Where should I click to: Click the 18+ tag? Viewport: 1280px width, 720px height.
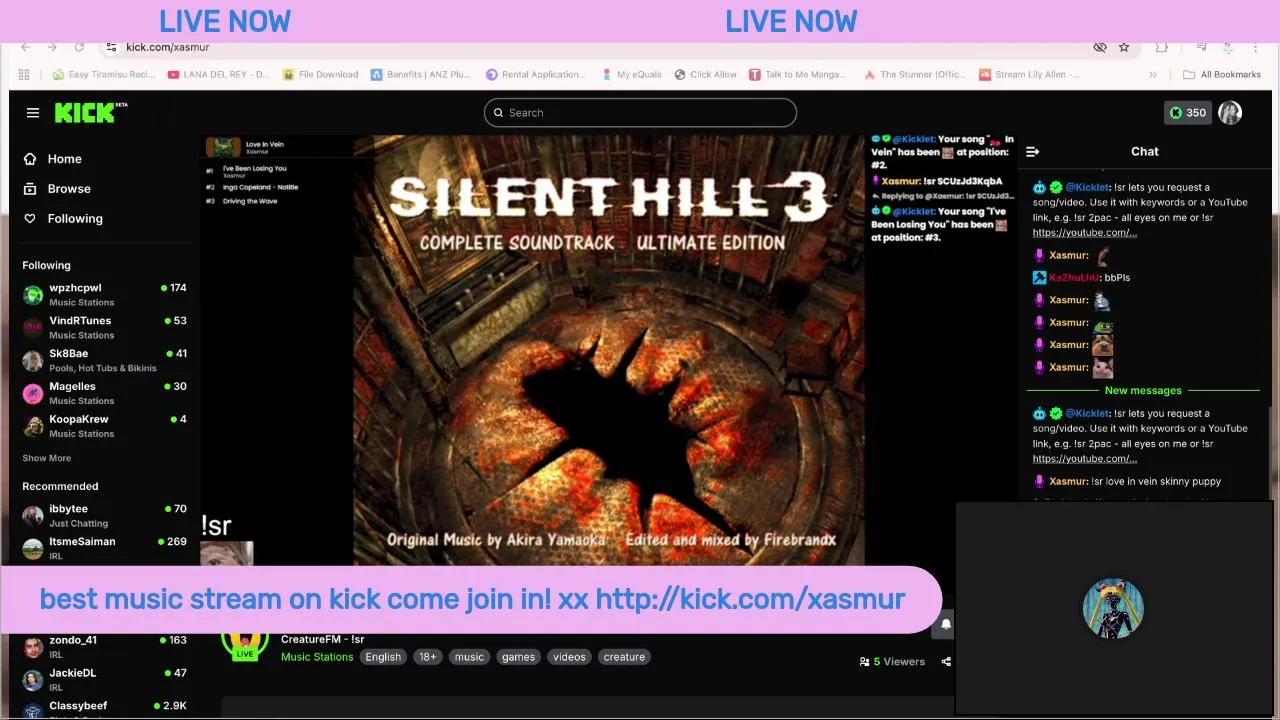click(x=428, y=657)
